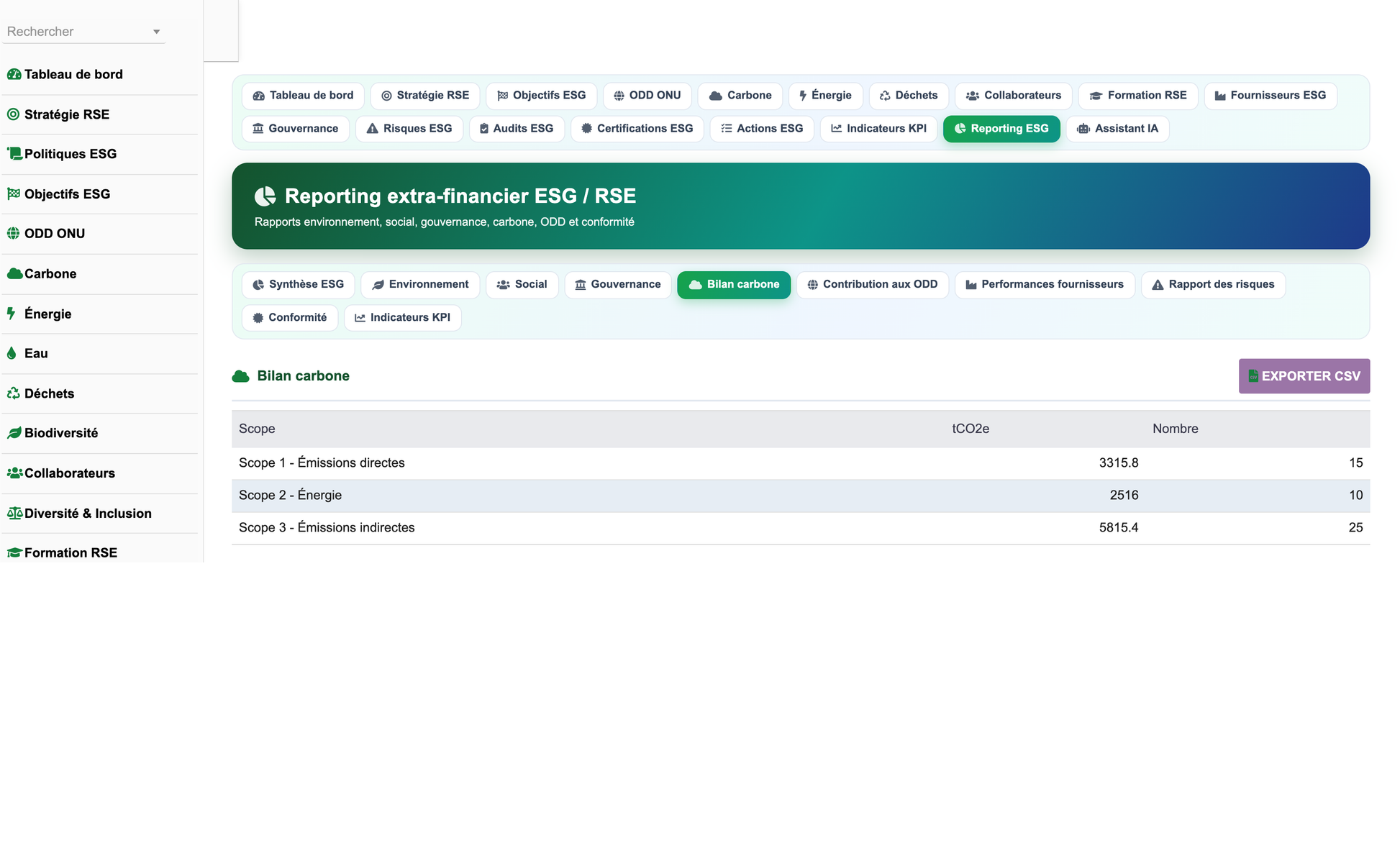Click the target icon beside sidebar Stratégie RSE
The image size is (1400, 866).
[x=13, y=114]
